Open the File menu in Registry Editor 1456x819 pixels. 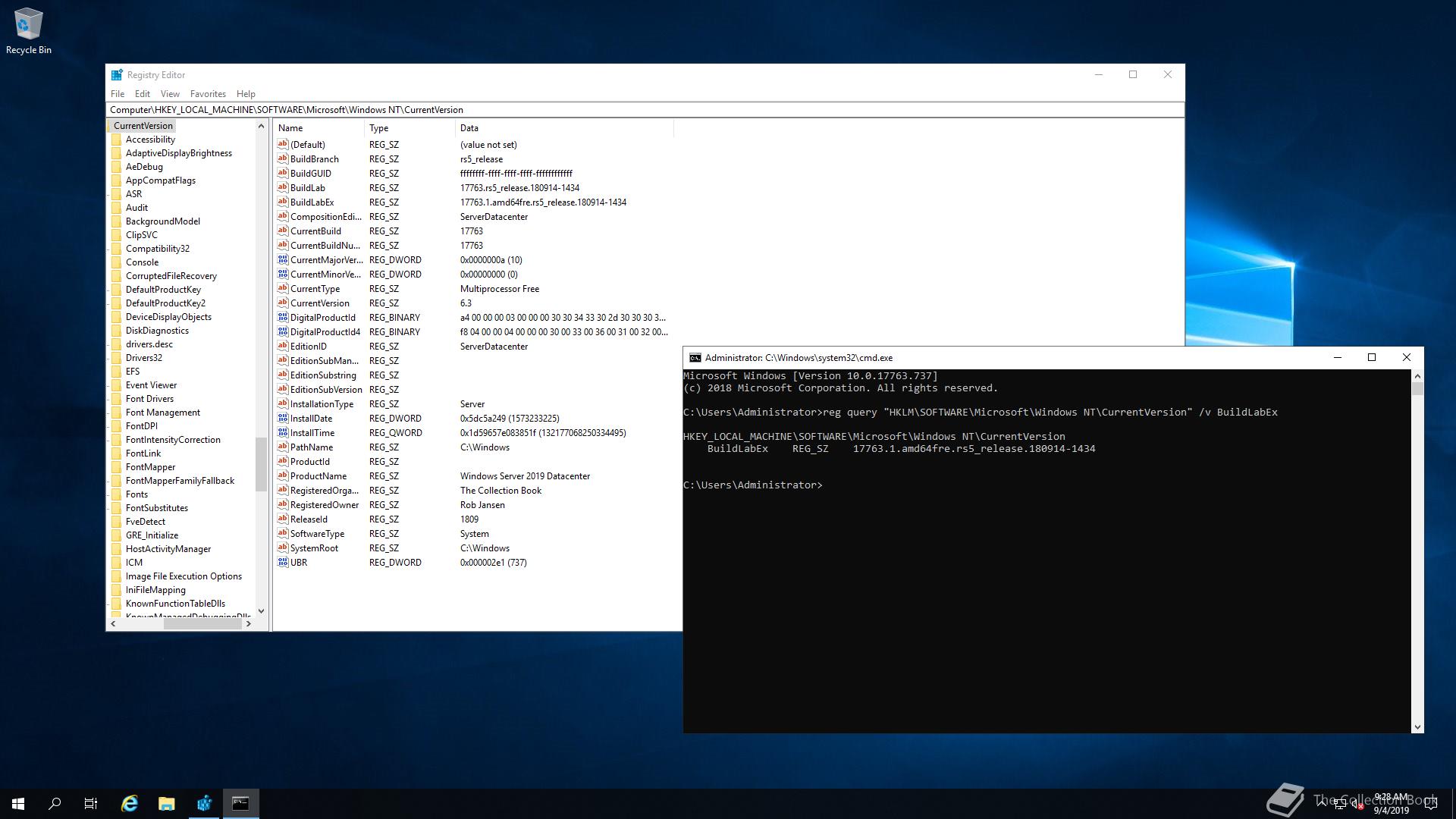118,94
